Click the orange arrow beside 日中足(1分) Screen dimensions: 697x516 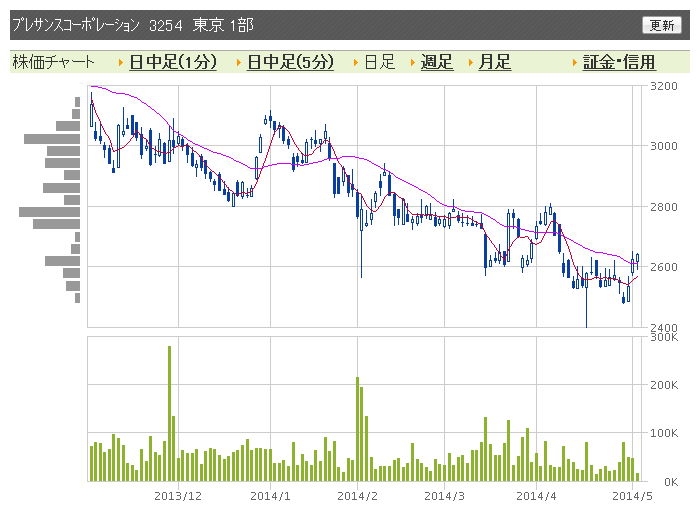pos(120,63)
